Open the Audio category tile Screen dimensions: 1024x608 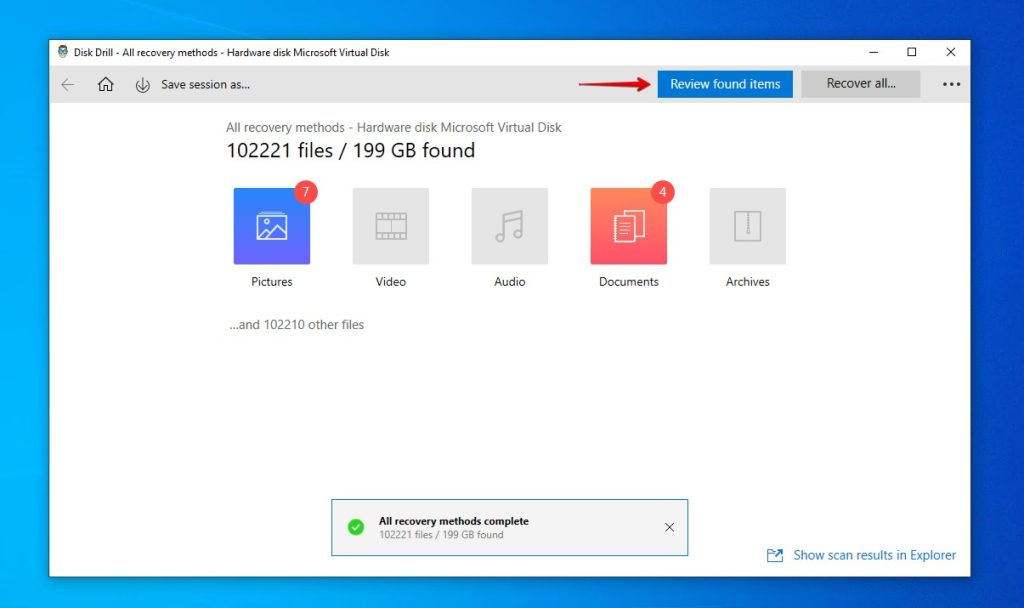tap(509, 226)
